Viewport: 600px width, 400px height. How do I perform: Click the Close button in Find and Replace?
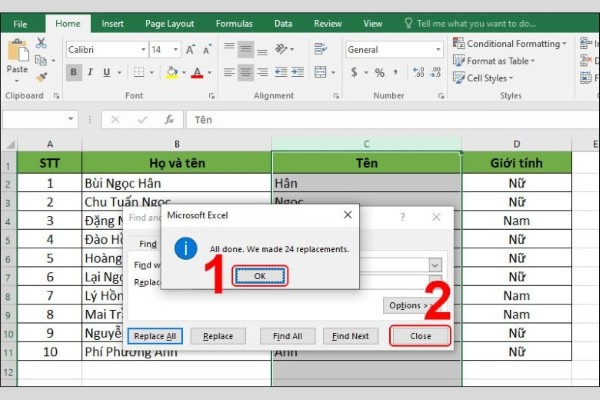point(420,336)
